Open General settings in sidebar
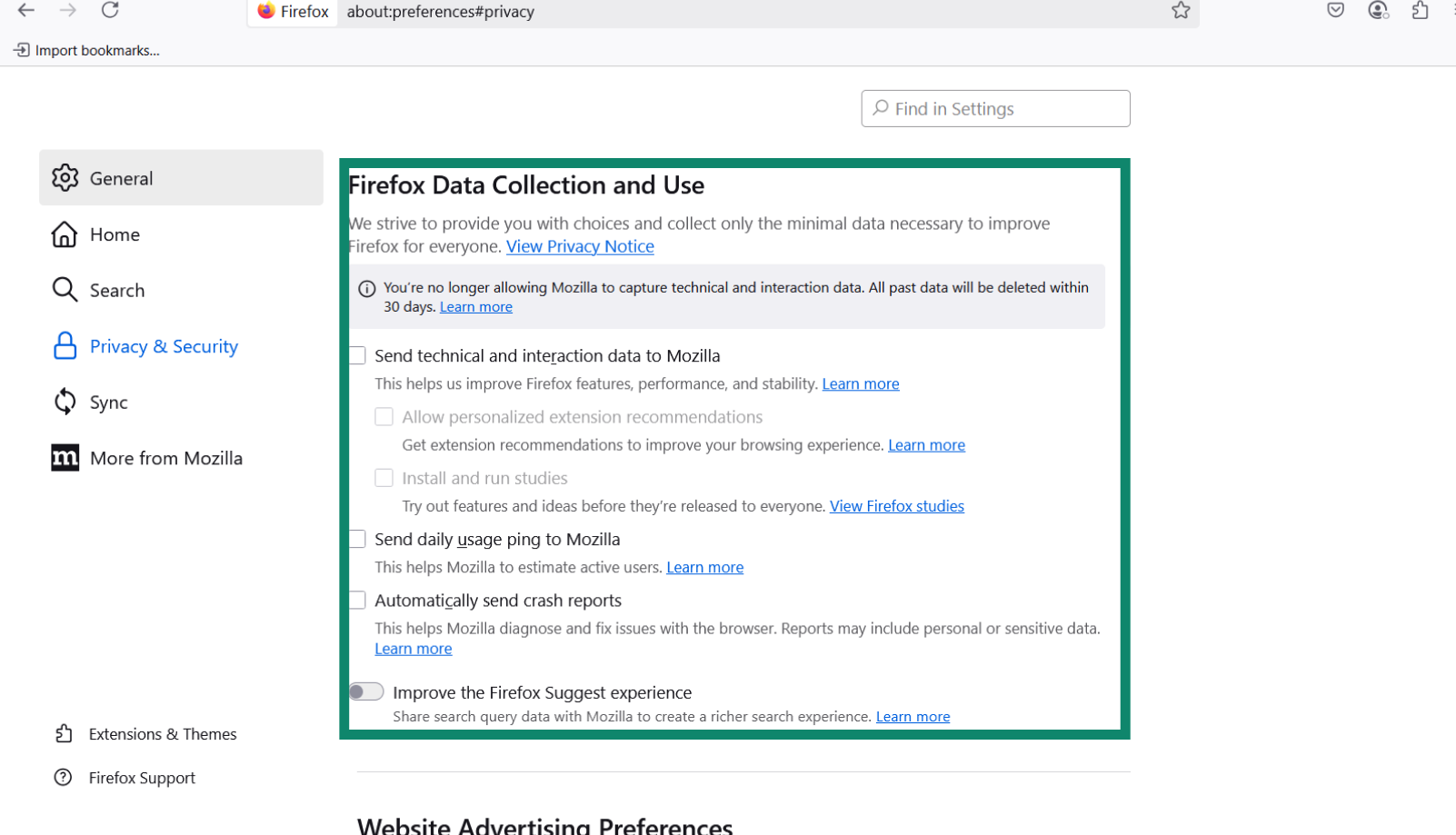Viewport: 1456px width, 835px height. 121,178
